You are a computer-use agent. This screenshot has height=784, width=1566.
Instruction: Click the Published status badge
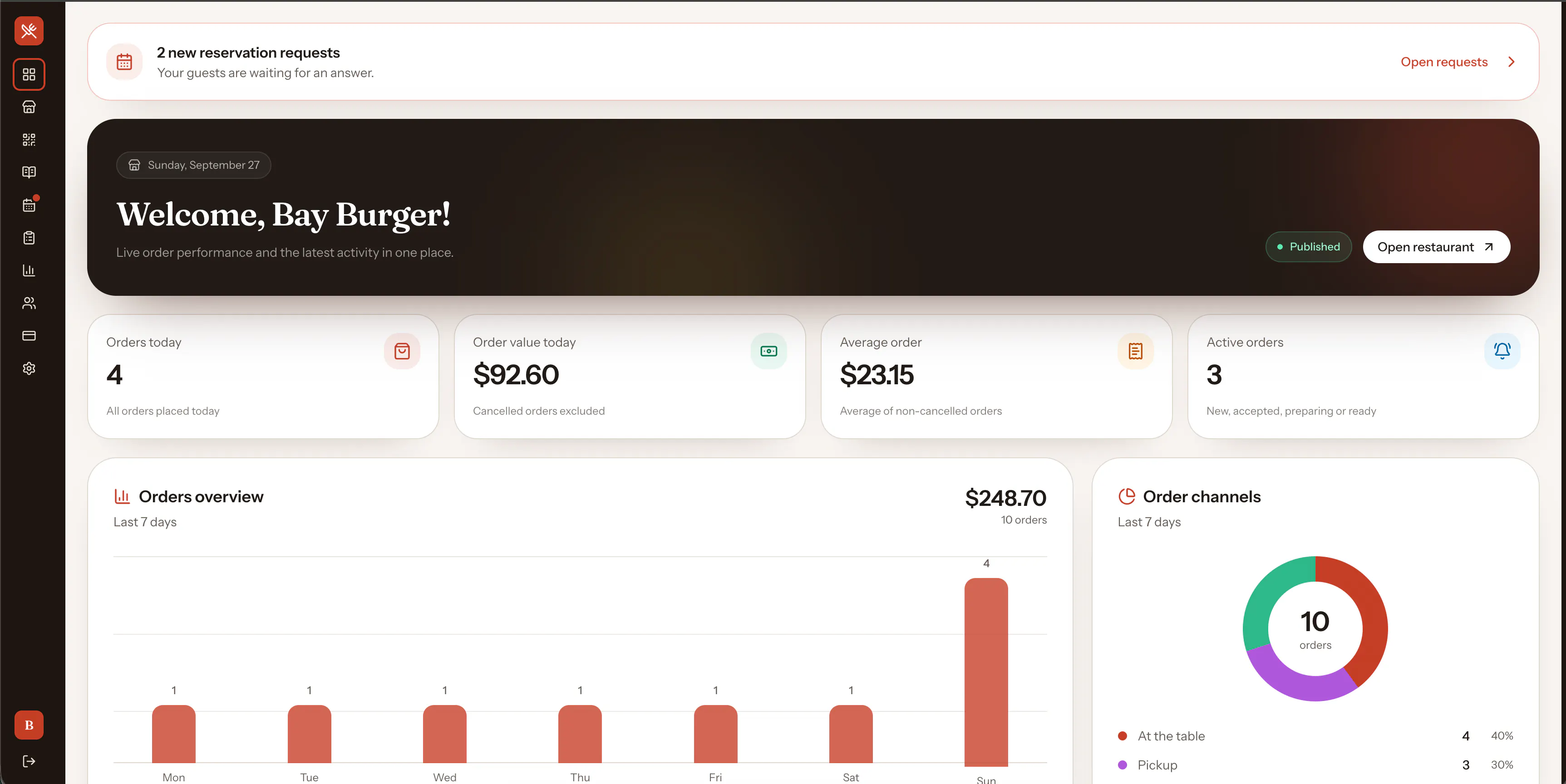pyautogui.click(x=1308, y=247)
